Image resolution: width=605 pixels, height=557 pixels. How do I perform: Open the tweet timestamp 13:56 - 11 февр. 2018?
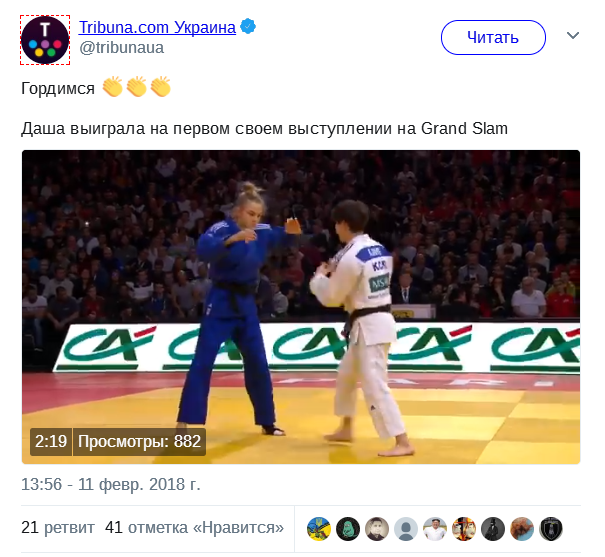click(x=111, y=484)
